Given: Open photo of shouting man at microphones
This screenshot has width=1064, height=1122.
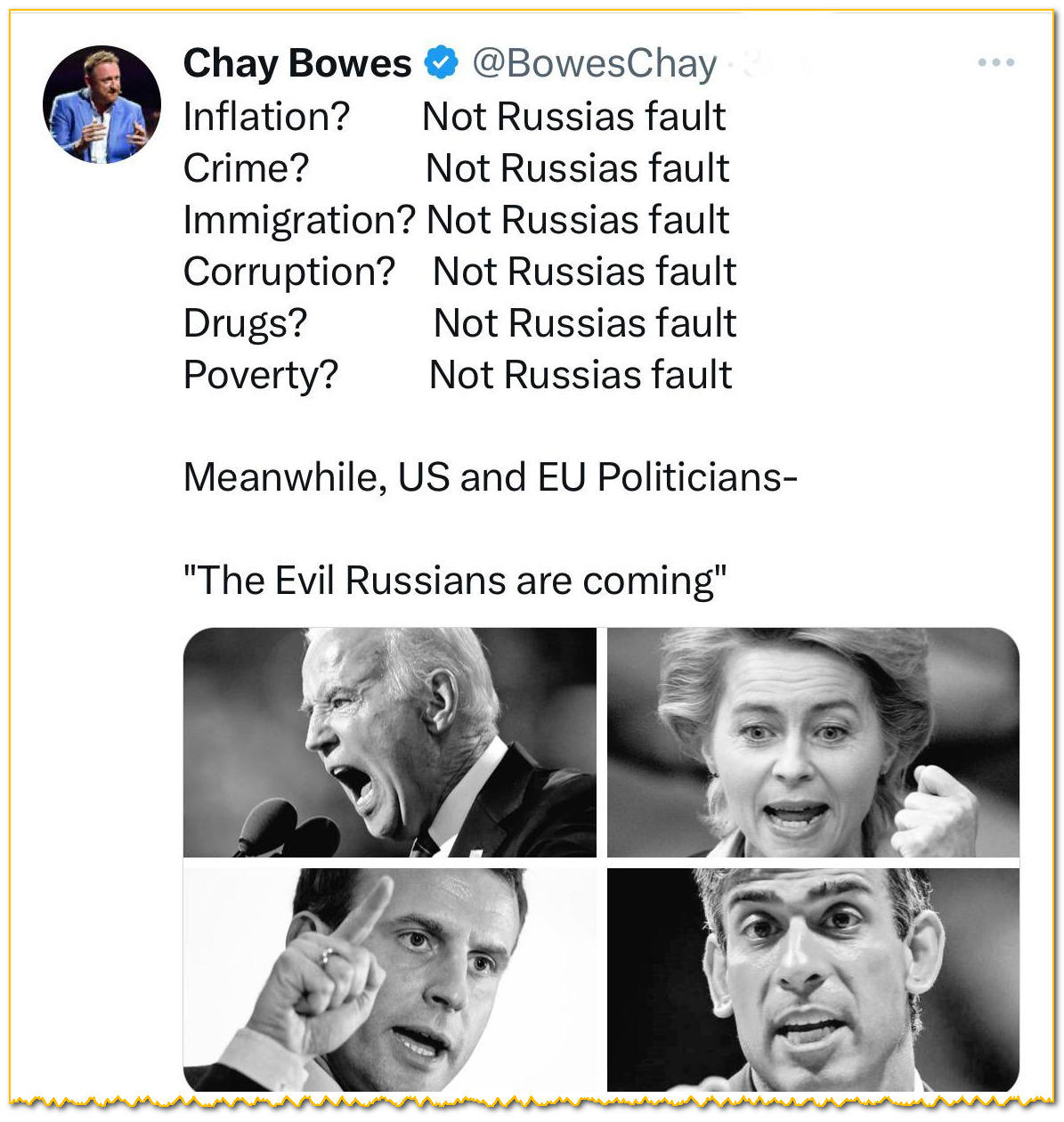Looking at the screenshot, I should 389,742.
